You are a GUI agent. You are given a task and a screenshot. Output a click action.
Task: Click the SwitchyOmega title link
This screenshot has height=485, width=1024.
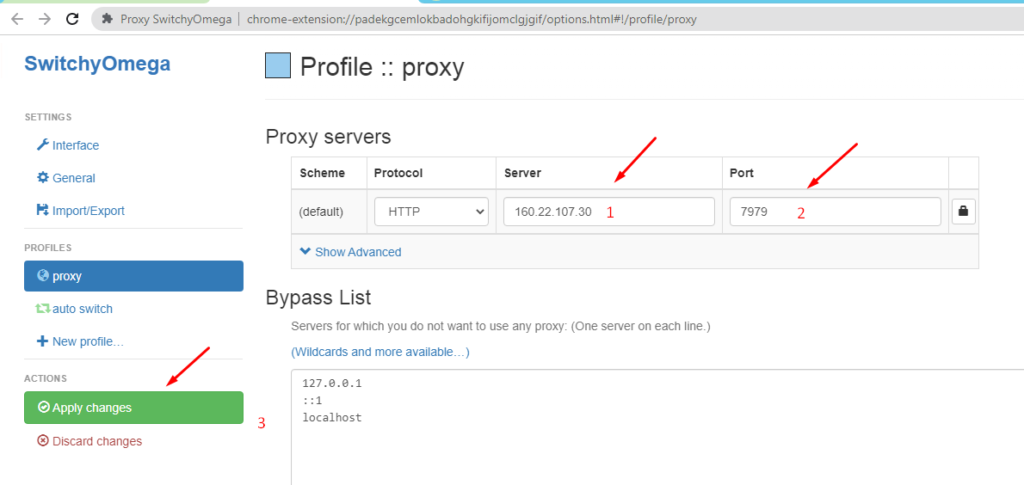97,64
